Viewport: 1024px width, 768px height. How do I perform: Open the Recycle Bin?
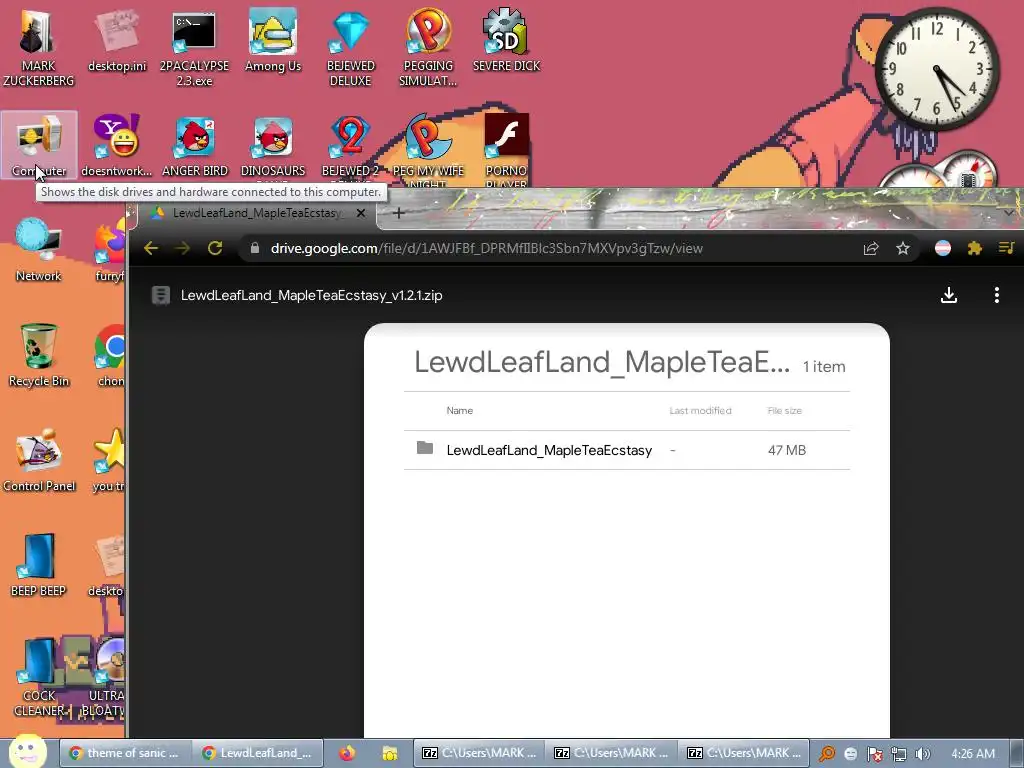pos(39,356)
